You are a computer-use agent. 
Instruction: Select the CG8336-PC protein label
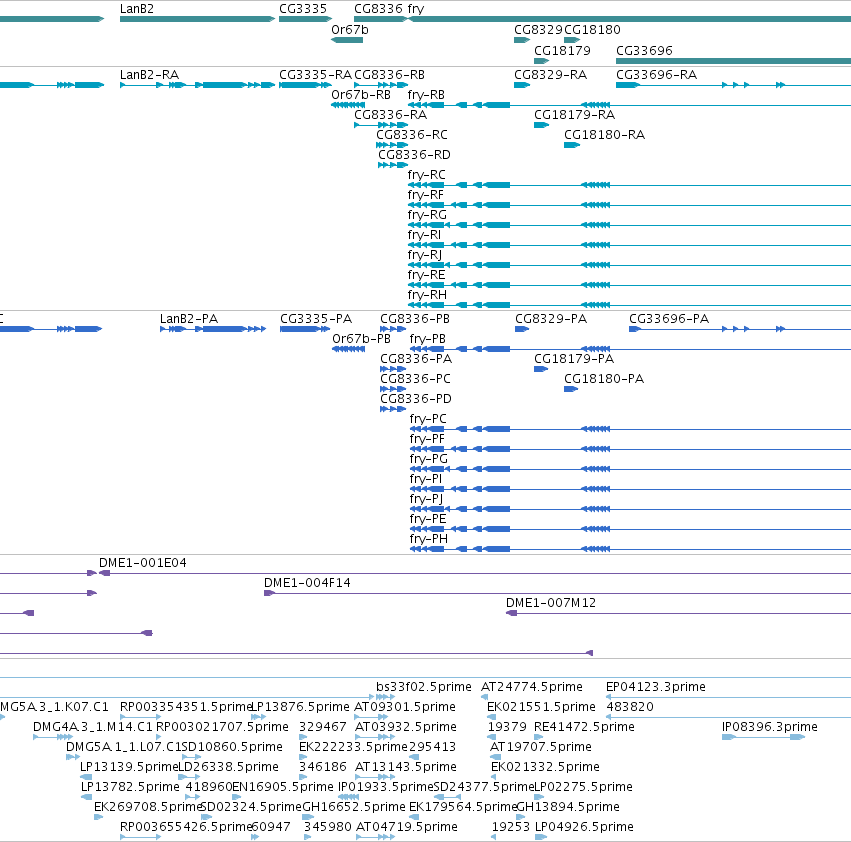(x=415, y=379)
